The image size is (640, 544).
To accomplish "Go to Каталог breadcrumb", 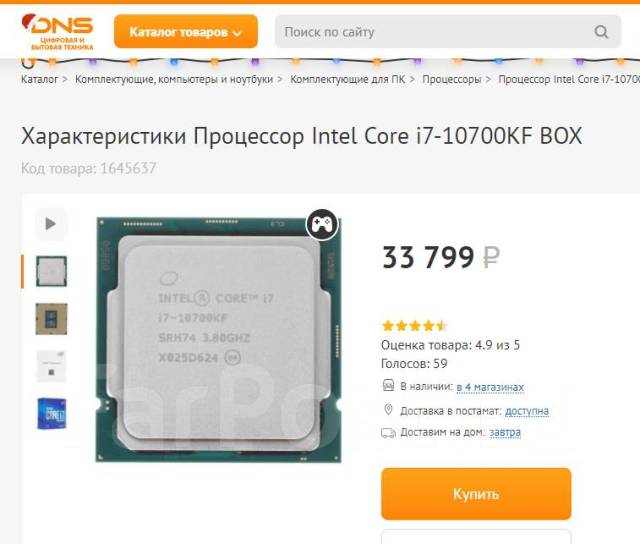I will point(40,79).
